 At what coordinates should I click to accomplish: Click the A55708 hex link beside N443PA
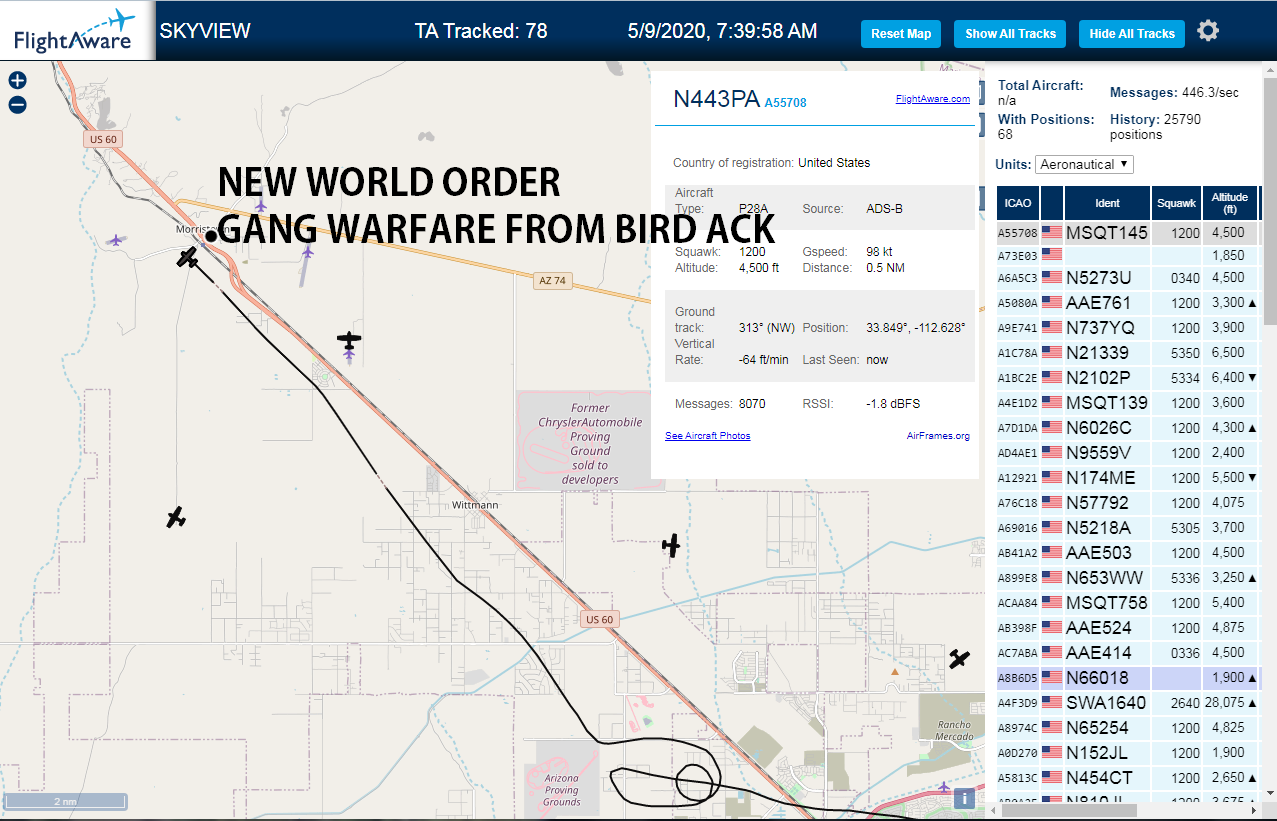coord(785,103)
